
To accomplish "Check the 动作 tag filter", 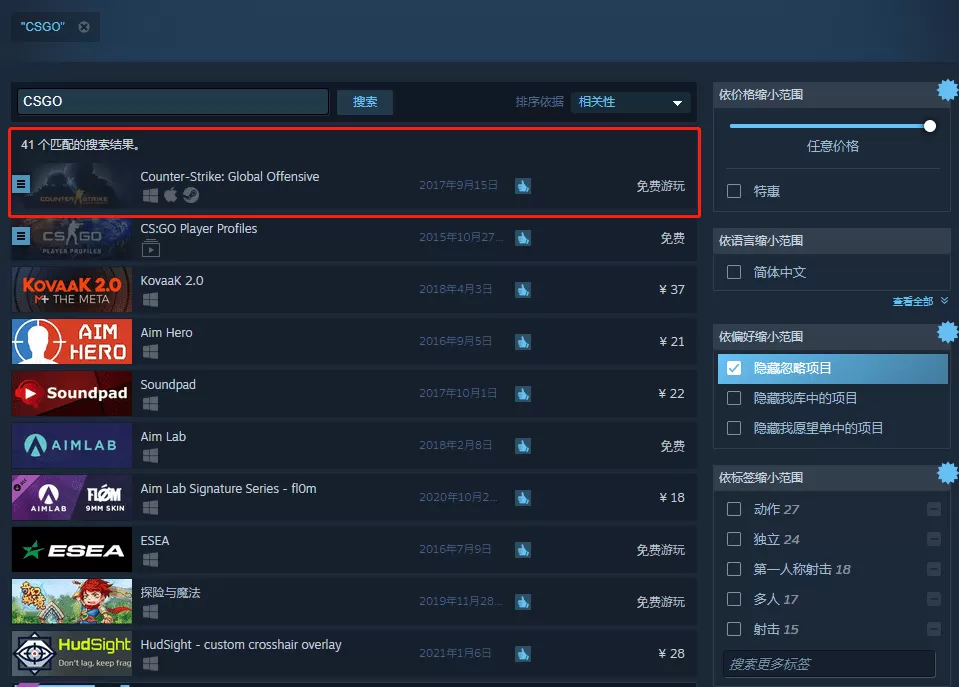I will (734, 510).
